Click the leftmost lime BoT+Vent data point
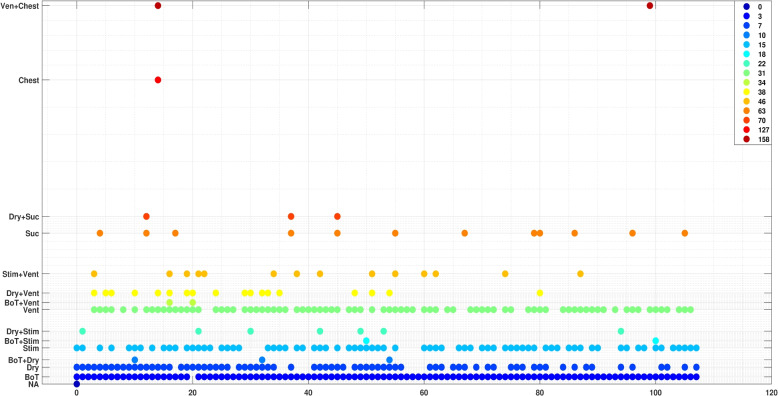Image resolution: width=778 pixels, height=396 pixels. pyautogui.click(x=169, y=302)
